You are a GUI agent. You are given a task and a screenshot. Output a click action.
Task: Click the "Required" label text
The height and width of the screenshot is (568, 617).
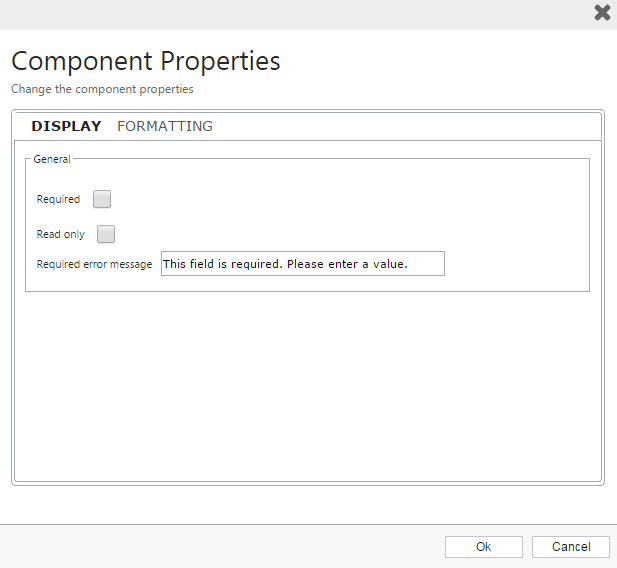click(x=58, y=200)
